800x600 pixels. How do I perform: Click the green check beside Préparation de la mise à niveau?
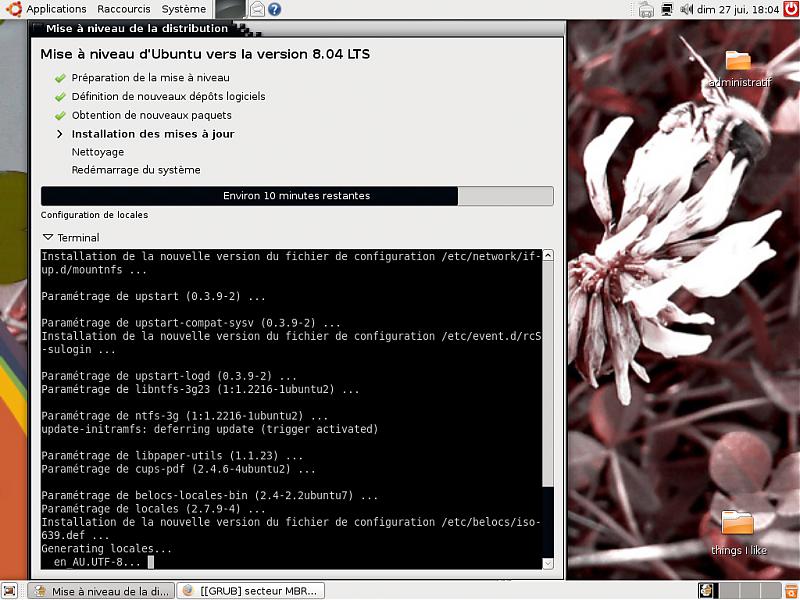[60, 78]
